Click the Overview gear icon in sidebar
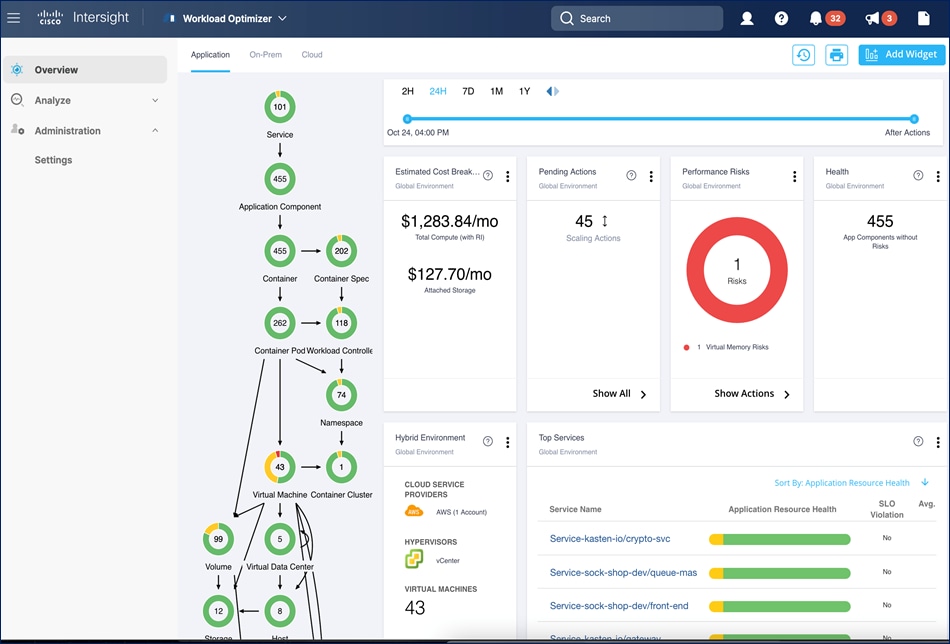 tap(15, 69)
